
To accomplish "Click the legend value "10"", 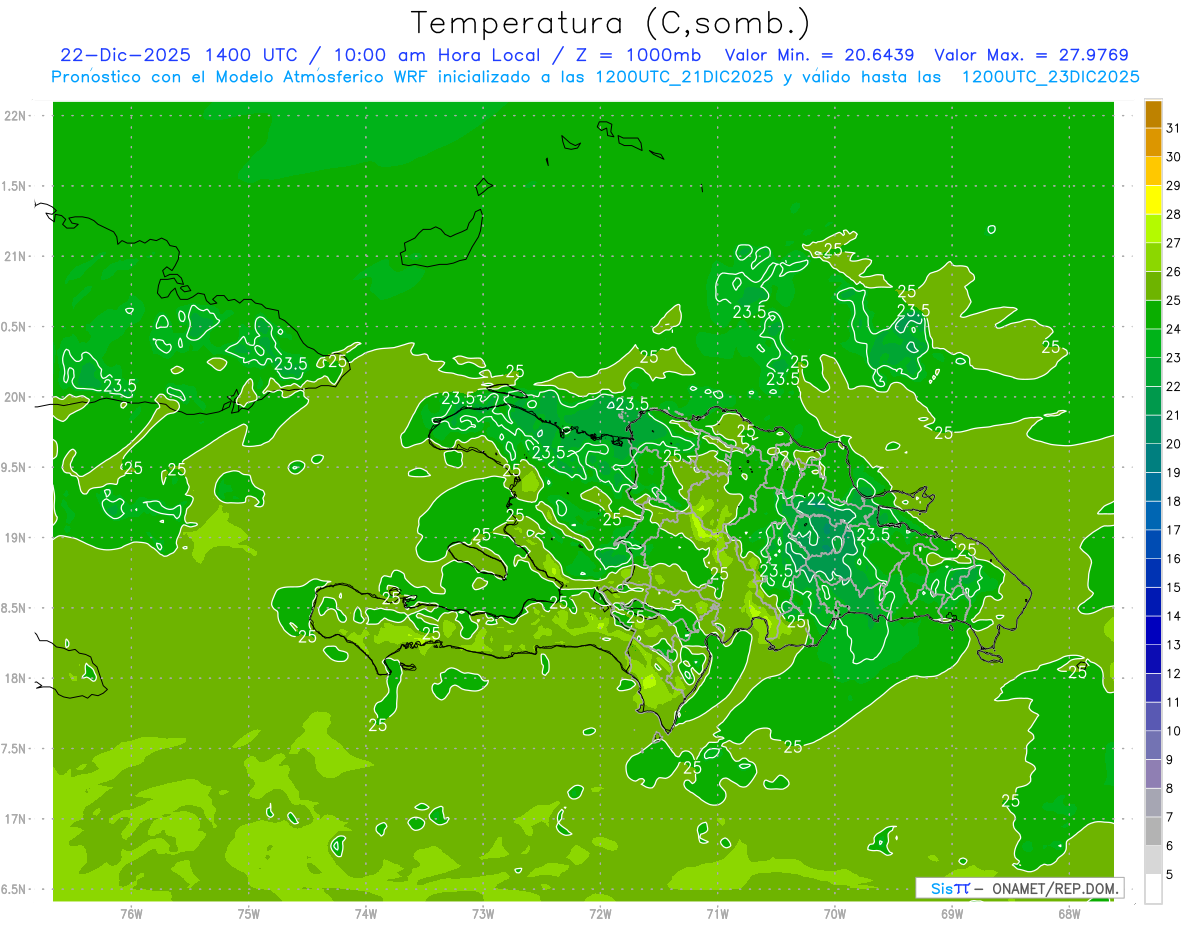I will tap(1174, 731).
